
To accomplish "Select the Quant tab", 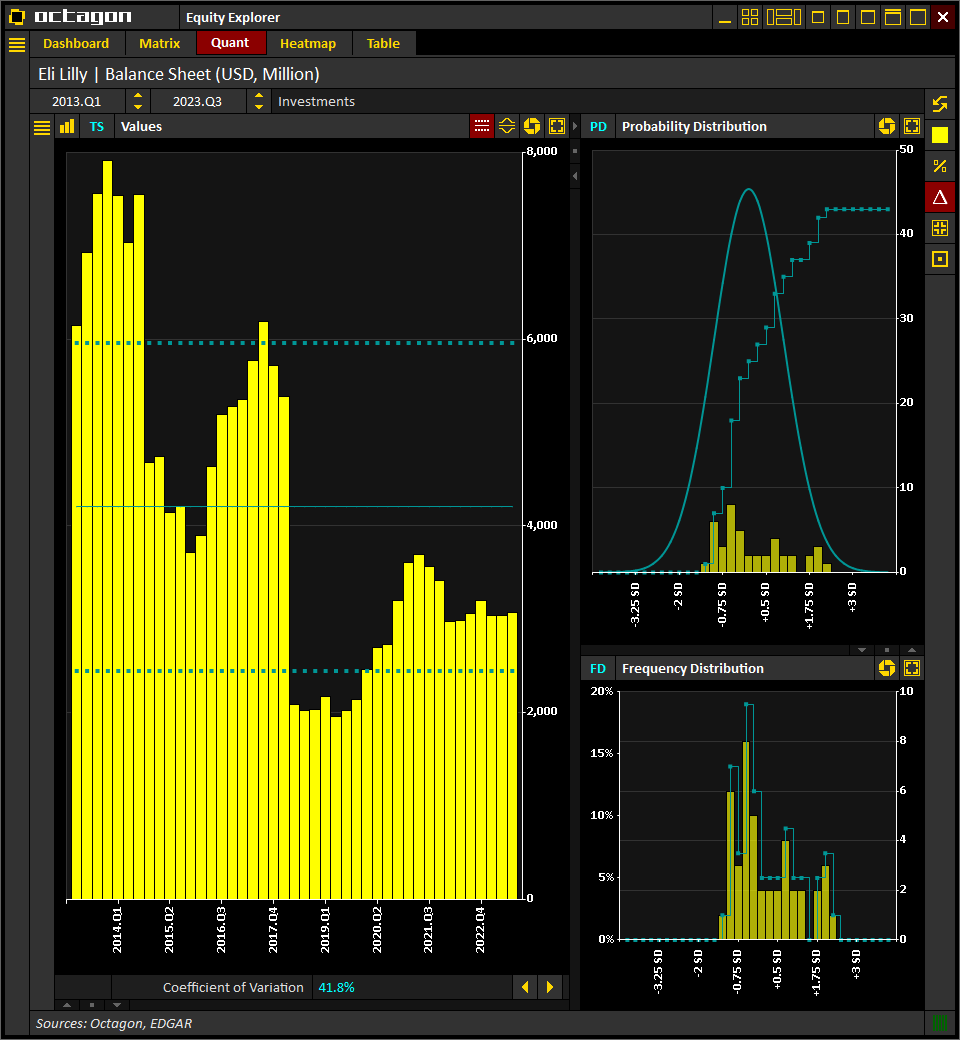I will 230,43.
